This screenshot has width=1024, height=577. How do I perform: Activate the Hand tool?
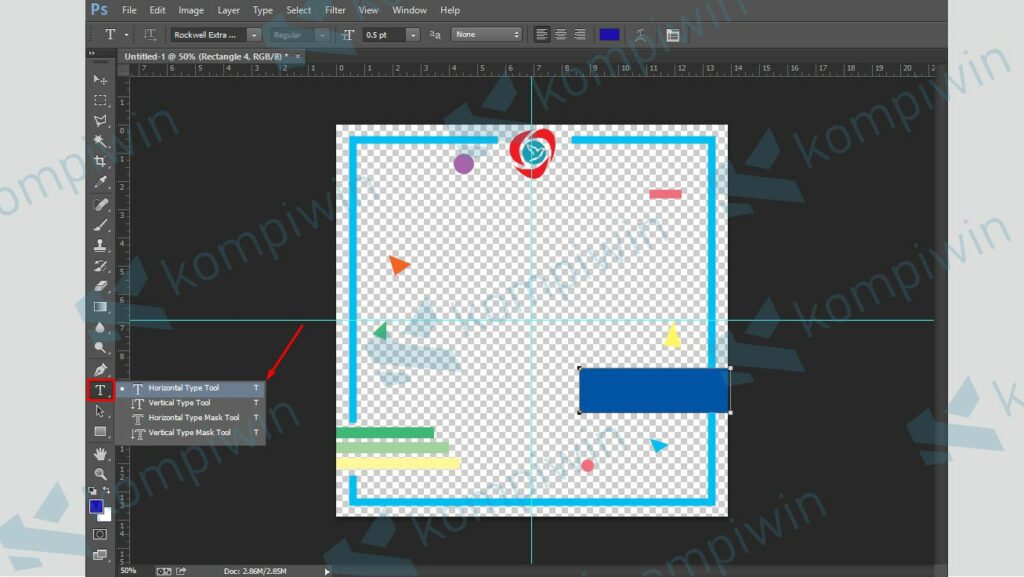point(100,453)
